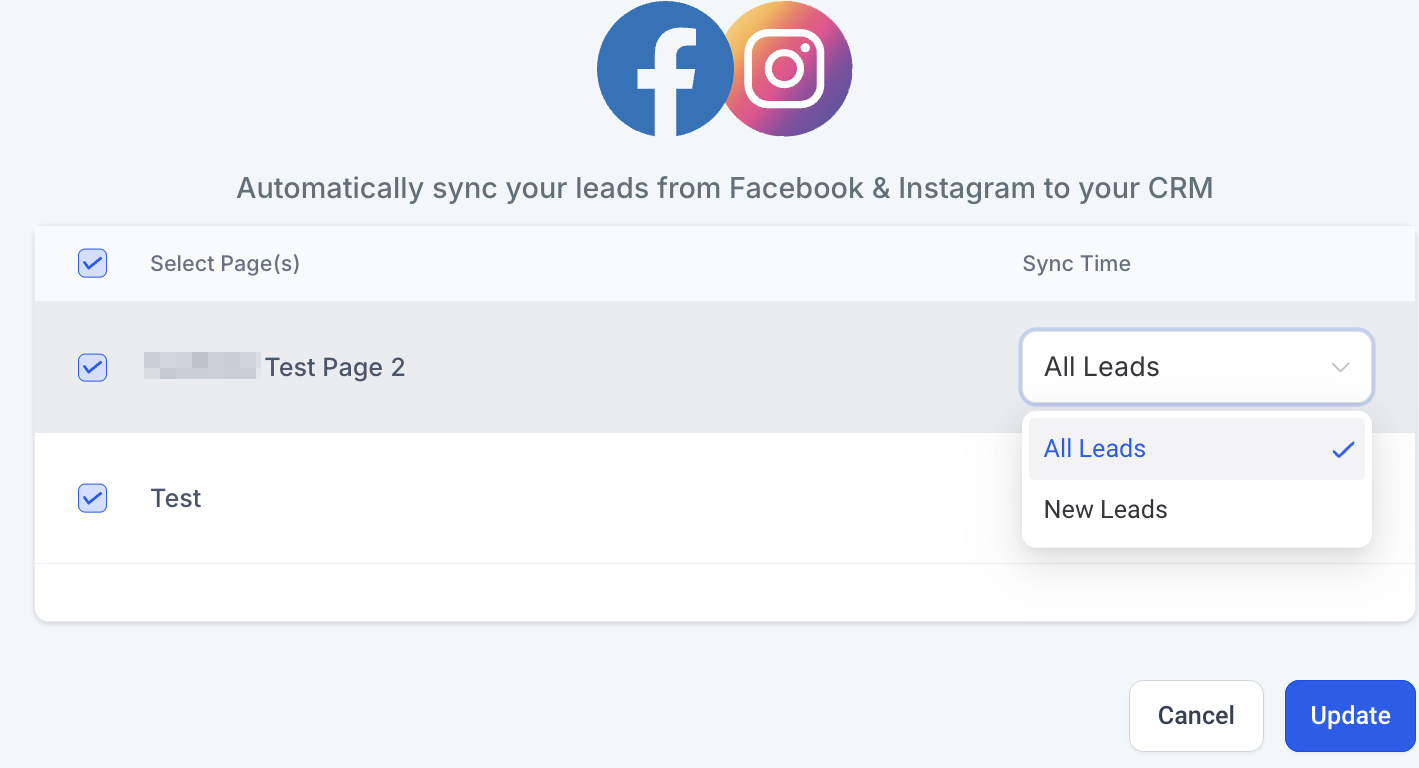
Task: Click the Test Page 2 row label
Action: tap(335, 368)
